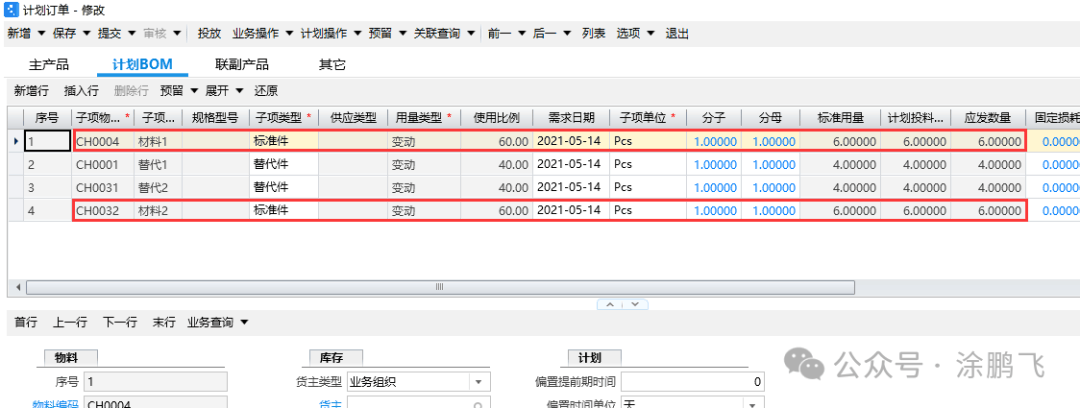Click the 投放 toolbar button
This screenshot has width=1080, height=408.
tap(208, 33)
